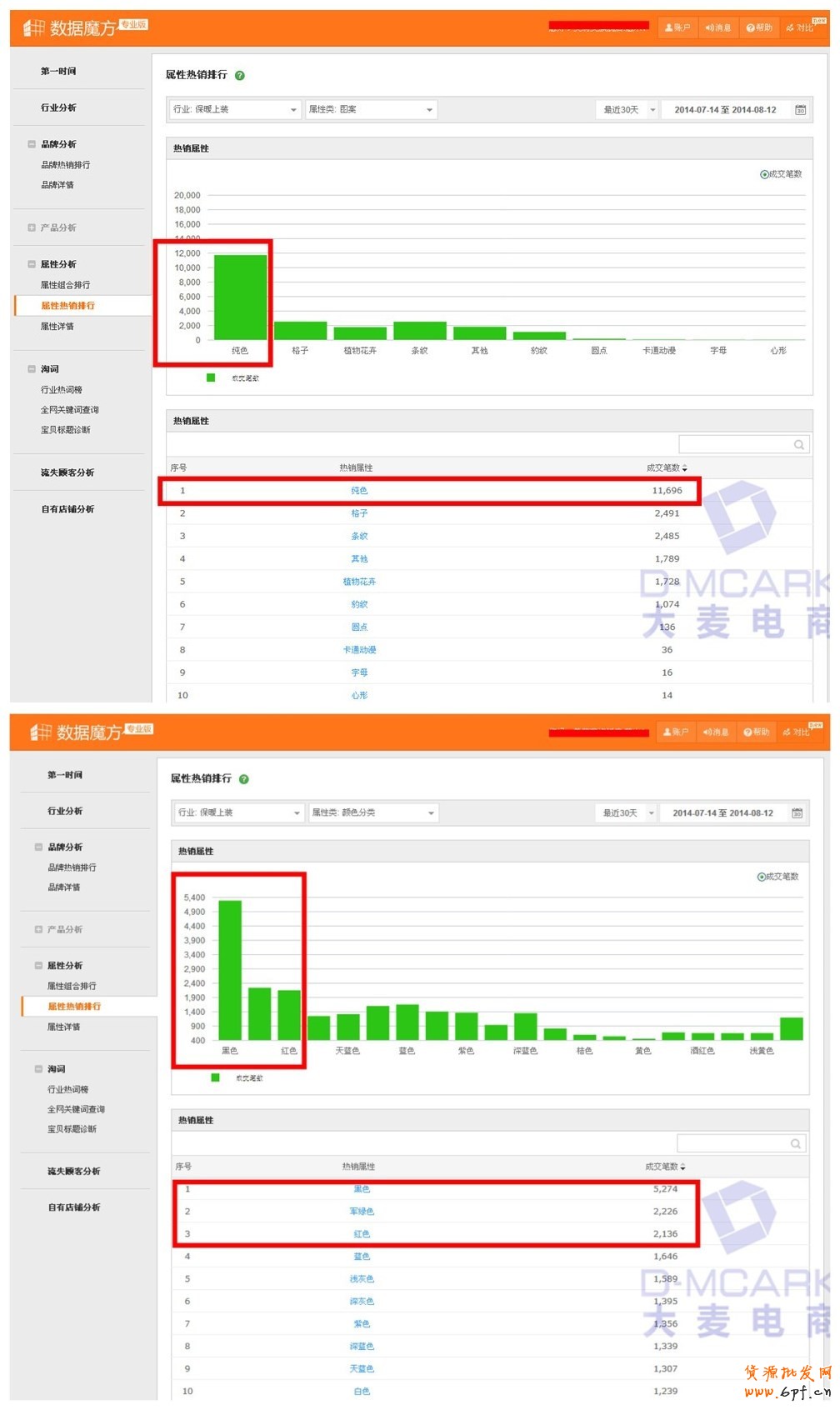Click the 纯色 attribute link in the table
The image size is (840, 1410).
point(359,491)
